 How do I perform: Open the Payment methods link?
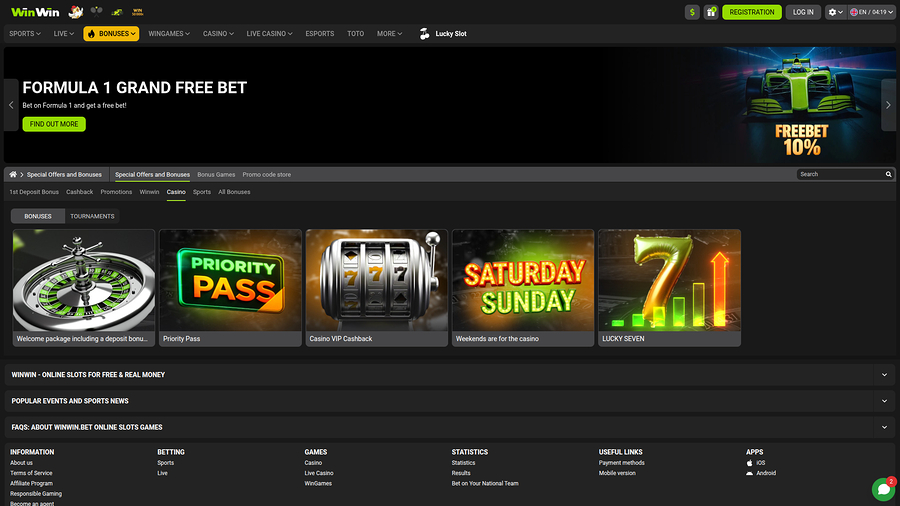pyautogui.click(x=622, y=463)
